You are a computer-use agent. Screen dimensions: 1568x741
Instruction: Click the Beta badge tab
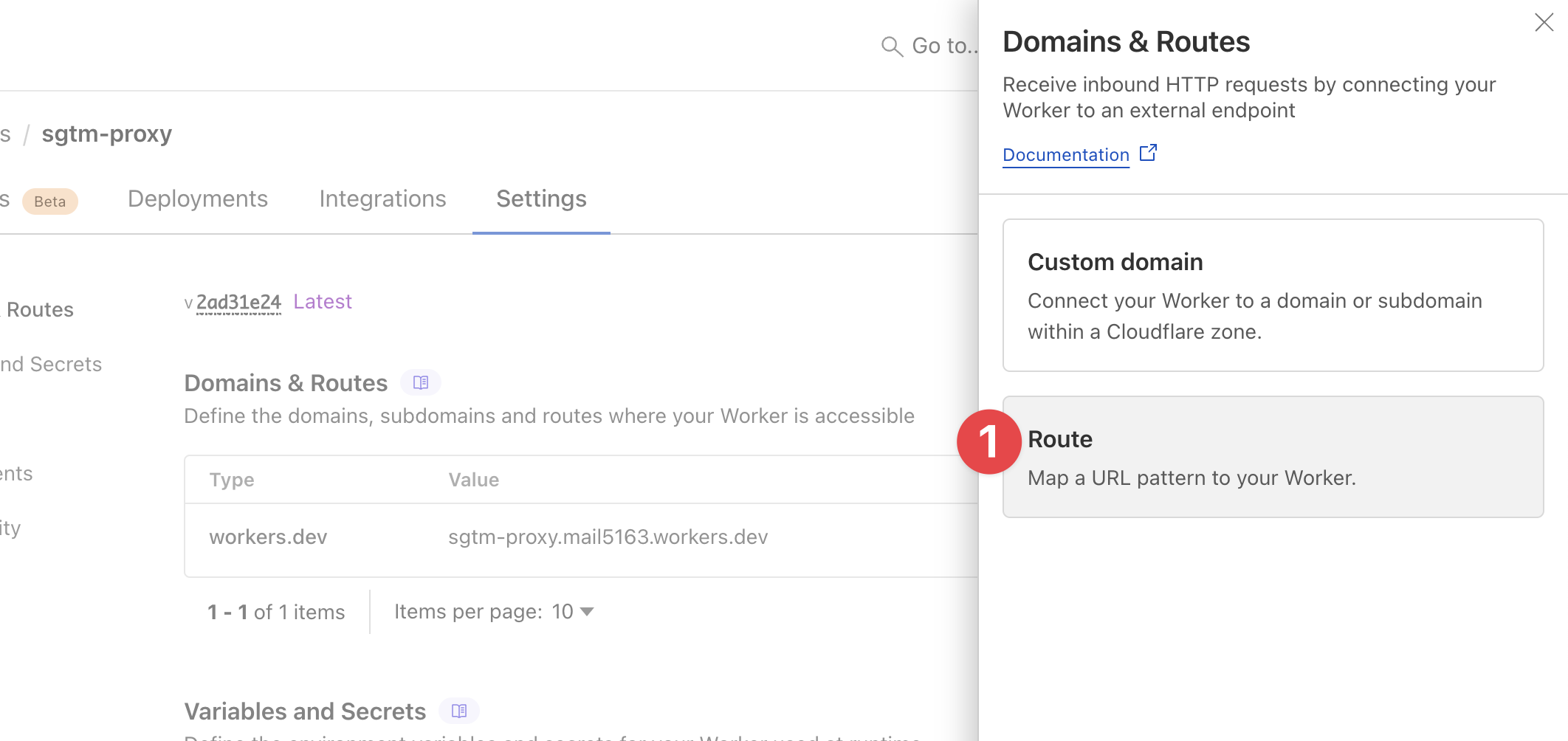pyautogui.click(x=49, y=201)
